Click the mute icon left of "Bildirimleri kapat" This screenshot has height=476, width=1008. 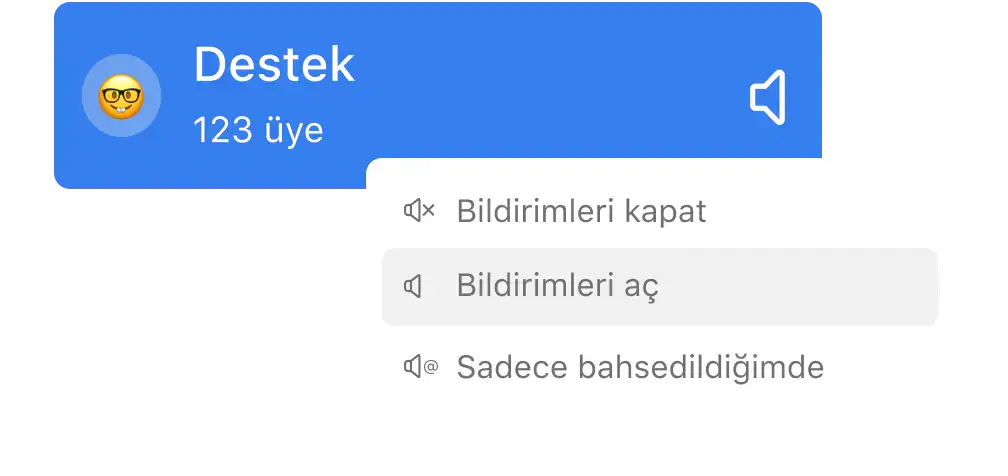tap(419, 211)
